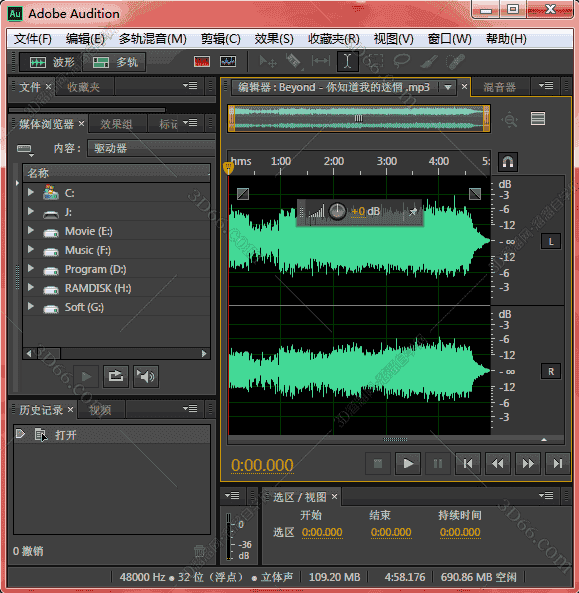Screen dimensions: 579x593
Task: Click the Stop playback button
Action: pyautogui.click(x=378, y=464)
